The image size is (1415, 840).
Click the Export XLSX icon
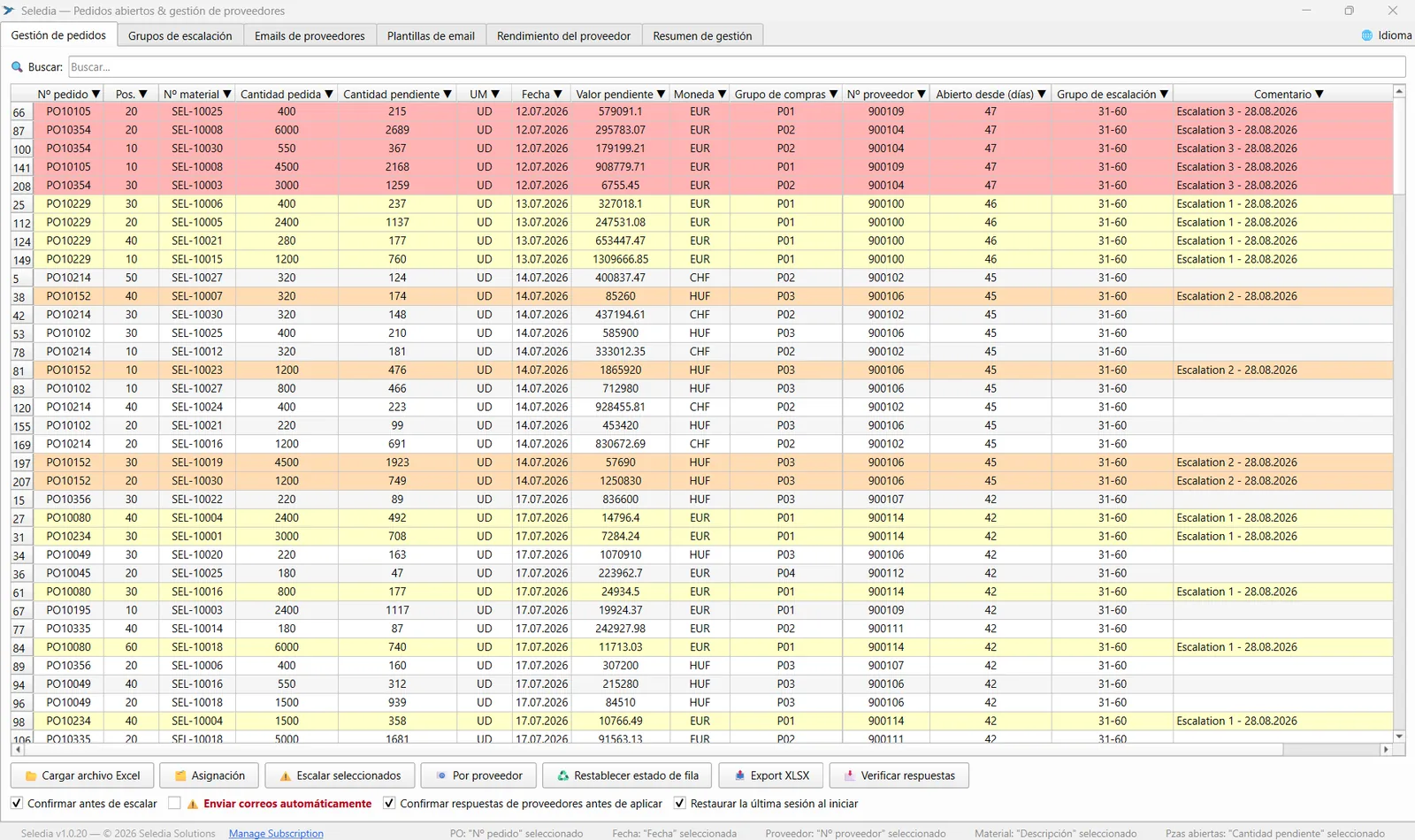[739, 776]
